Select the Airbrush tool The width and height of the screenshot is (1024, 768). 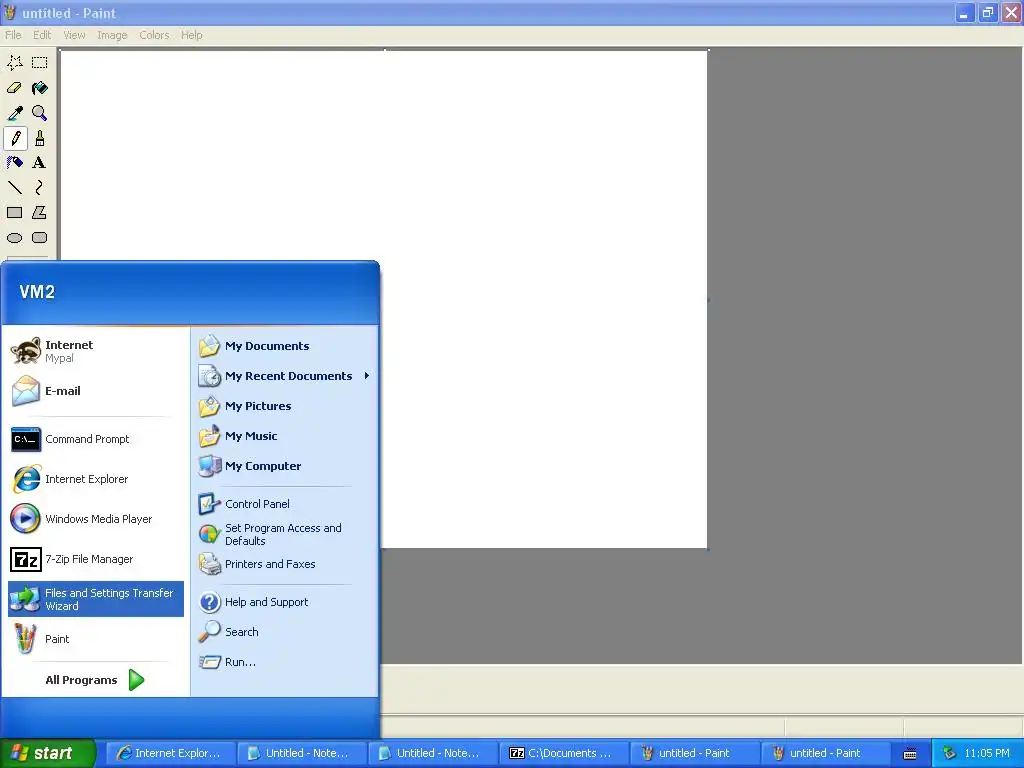[x=14, y=163]
